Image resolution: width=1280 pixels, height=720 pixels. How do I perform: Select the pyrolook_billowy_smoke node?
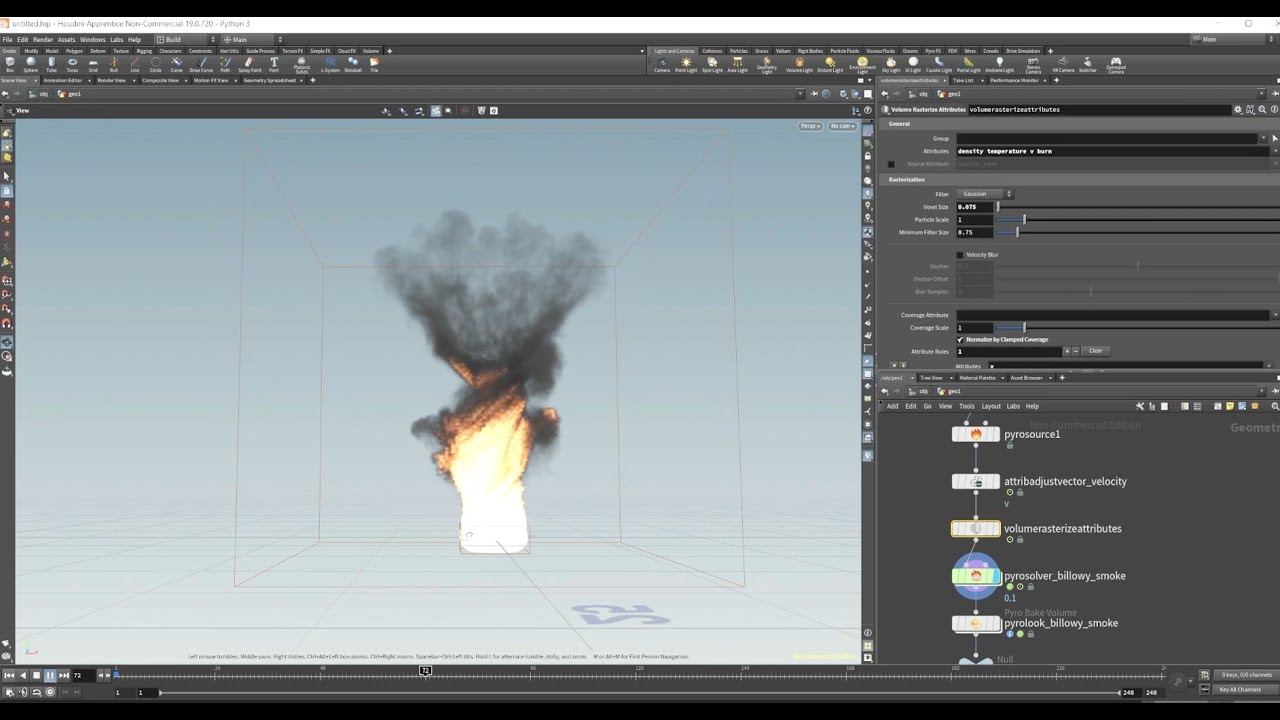[x=976, y=623]
